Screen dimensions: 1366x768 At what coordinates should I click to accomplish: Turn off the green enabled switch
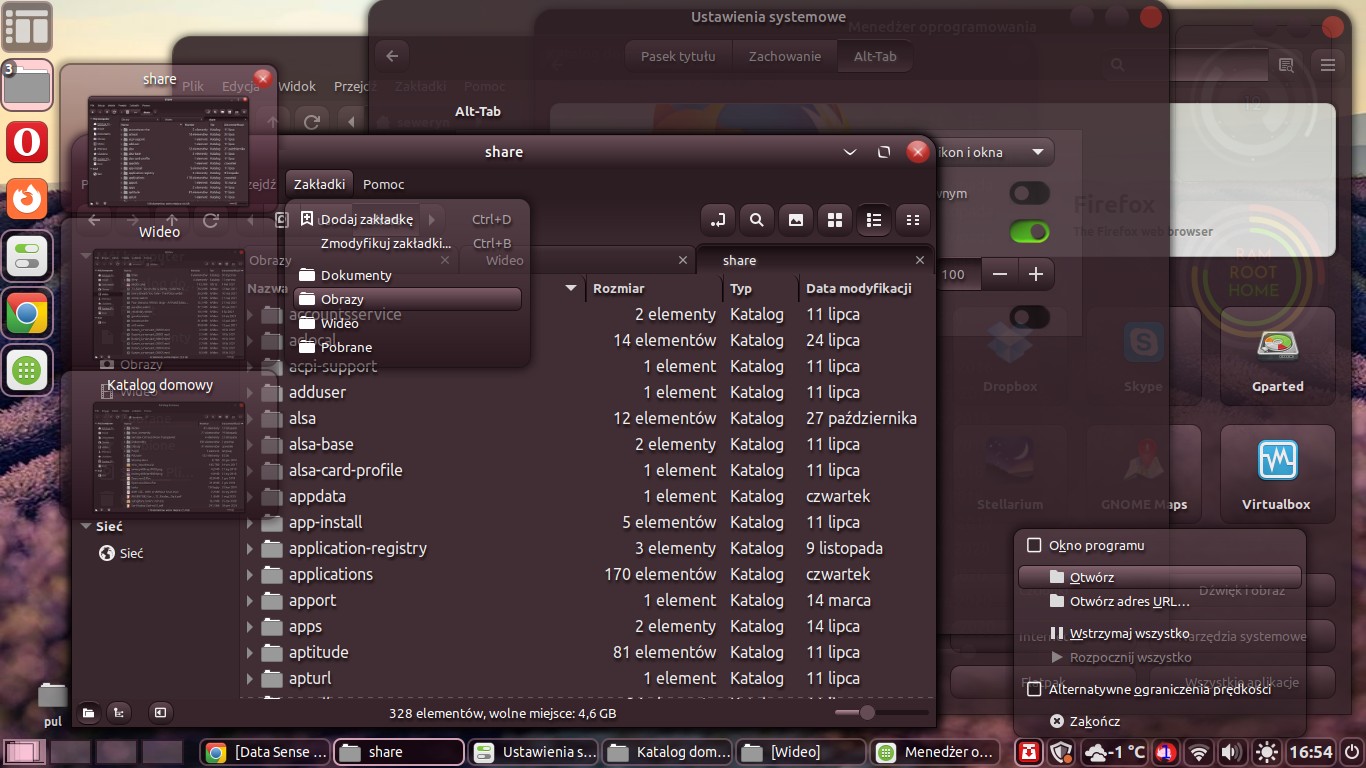(x=1029, y=232)
